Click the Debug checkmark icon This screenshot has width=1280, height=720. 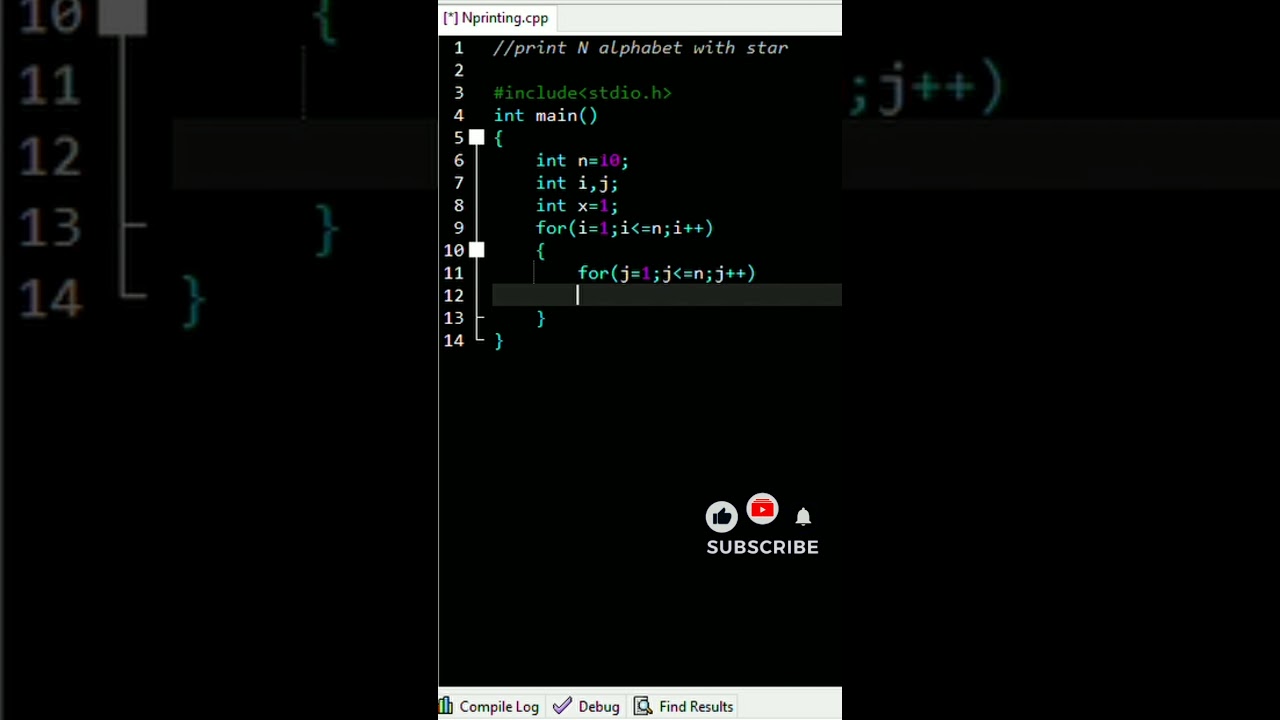562,706
